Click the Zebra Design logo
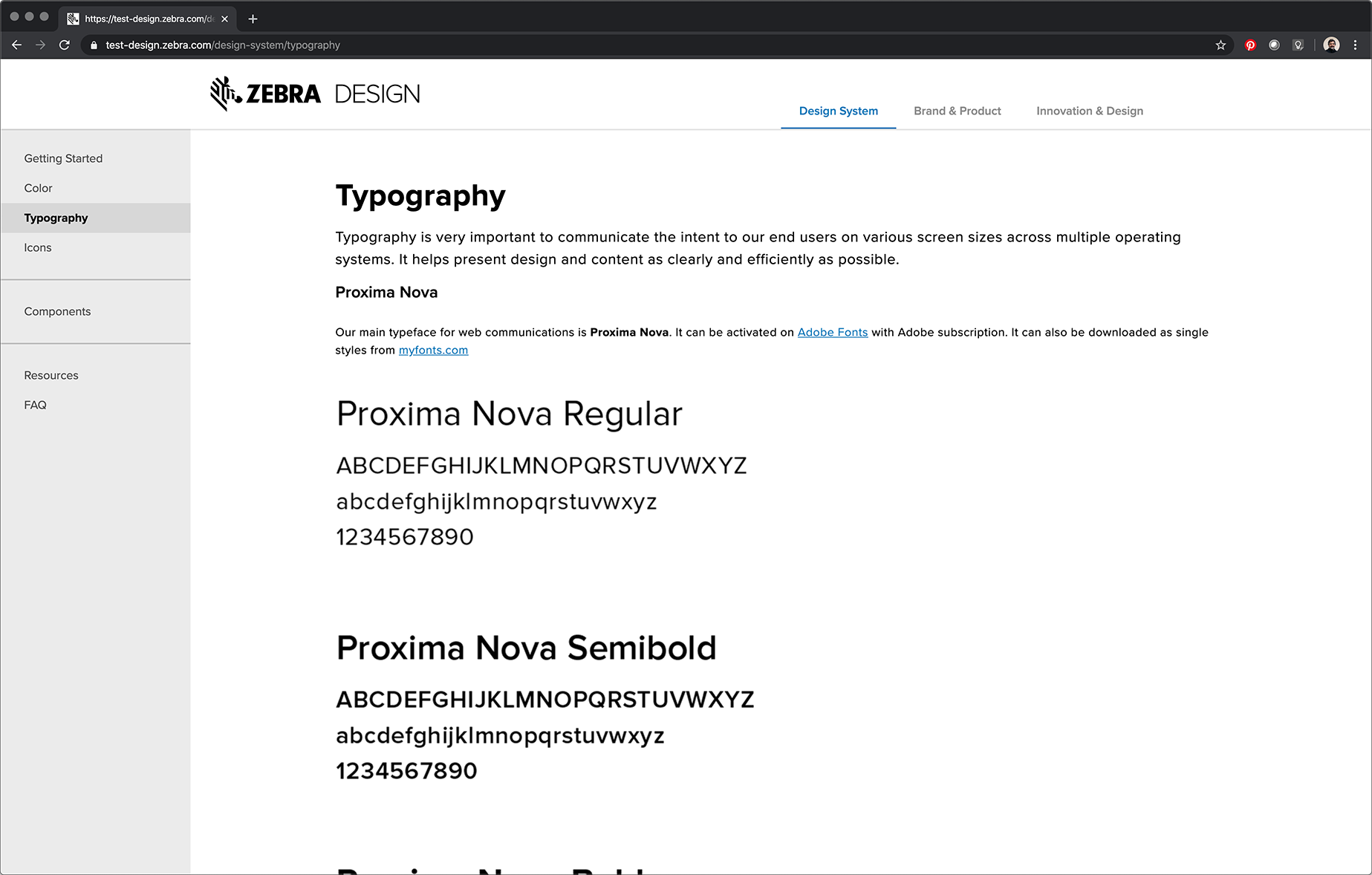 [x=315, y=94]
